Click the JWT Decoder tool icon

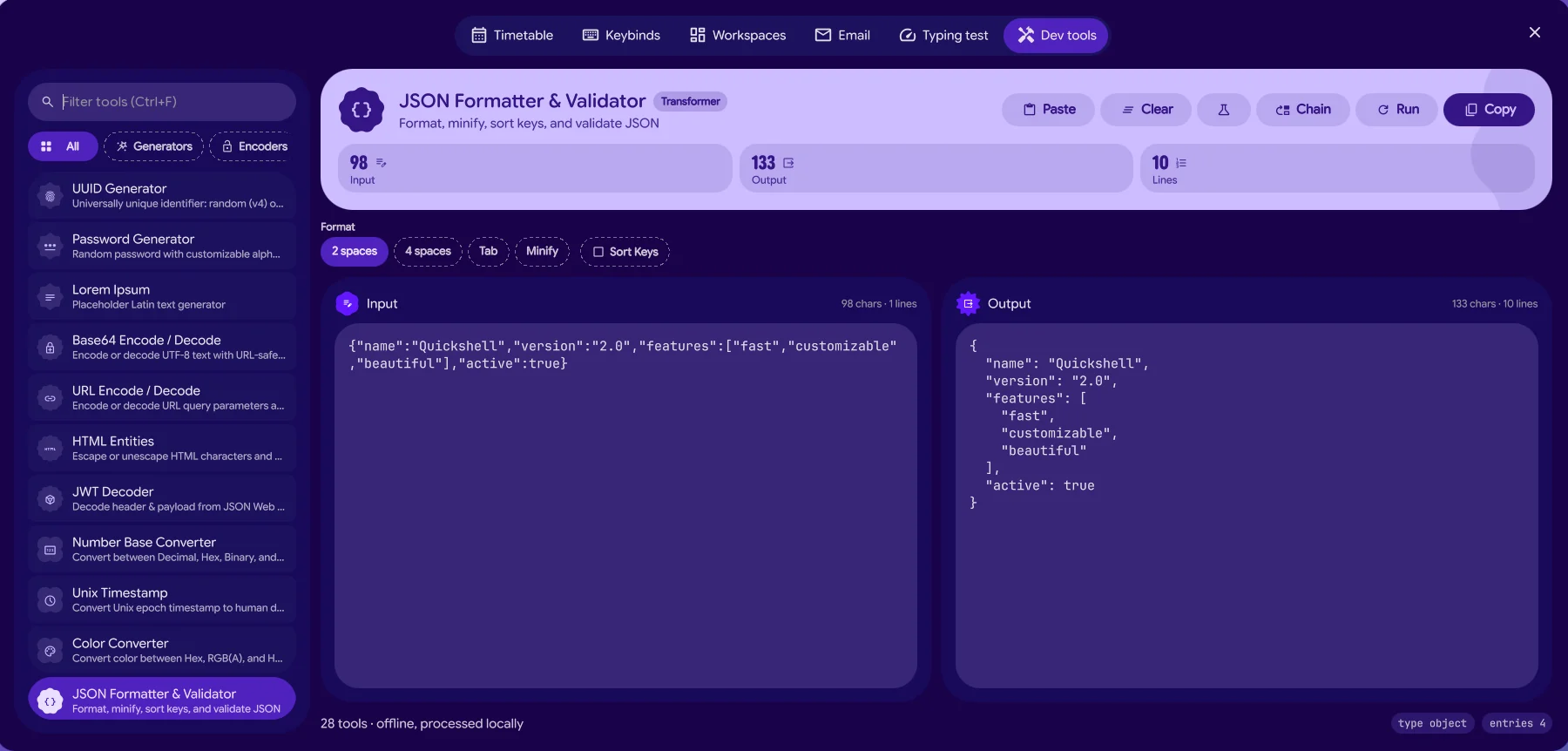(x=51, y=499)
